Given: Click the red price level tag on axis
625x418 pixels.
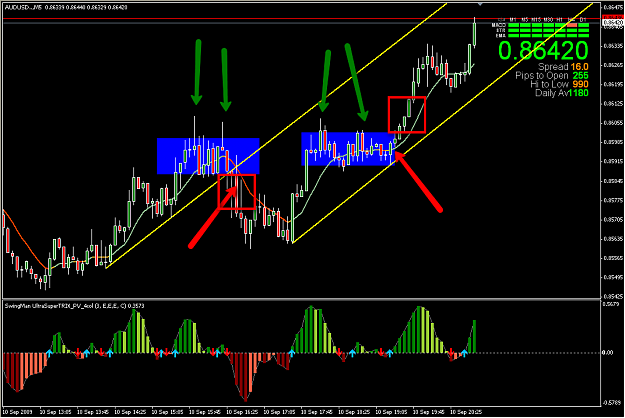Looking at the screenshot, I should click(613, 17).
